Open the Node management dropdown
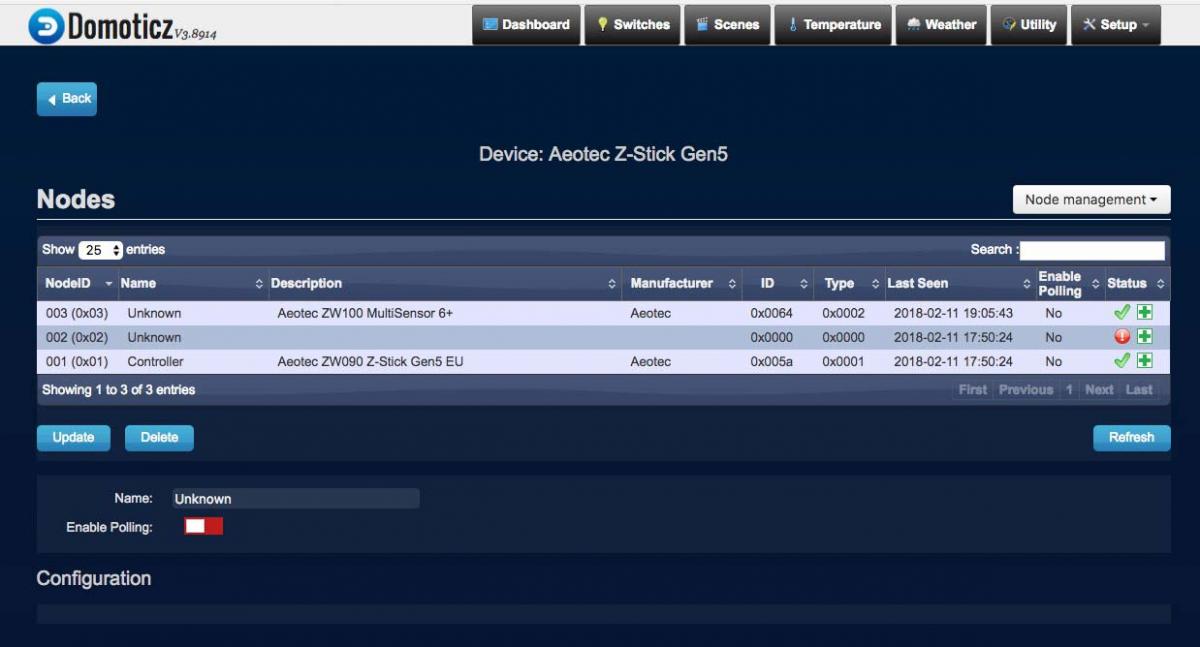The width and height of the screenshot is (1200, 647). click(1091, 200)
